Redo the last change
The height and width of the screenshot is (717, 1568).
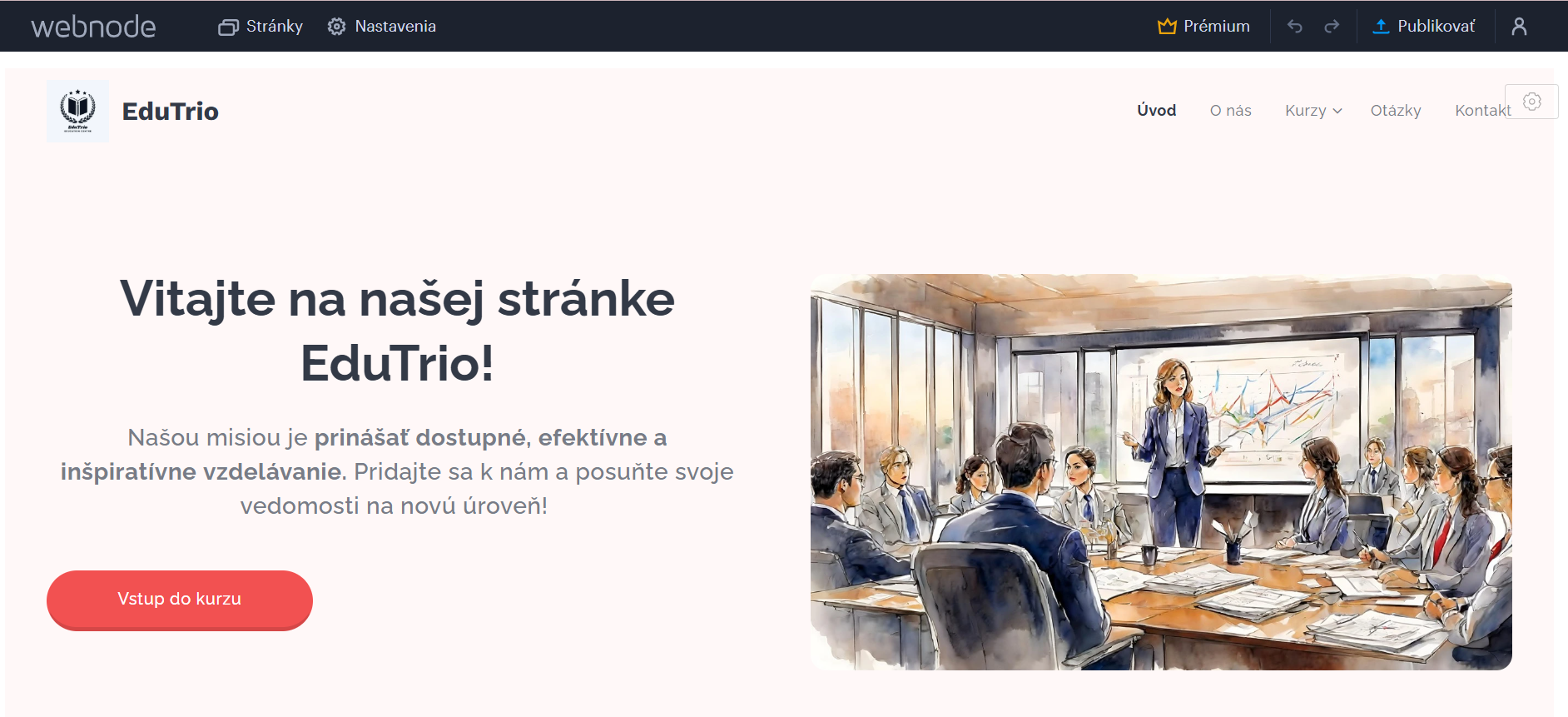[1332, 27]
